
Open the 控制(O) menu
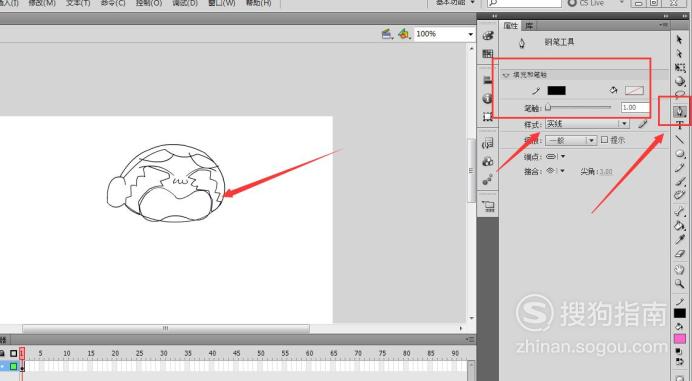(x=149, y=3)
